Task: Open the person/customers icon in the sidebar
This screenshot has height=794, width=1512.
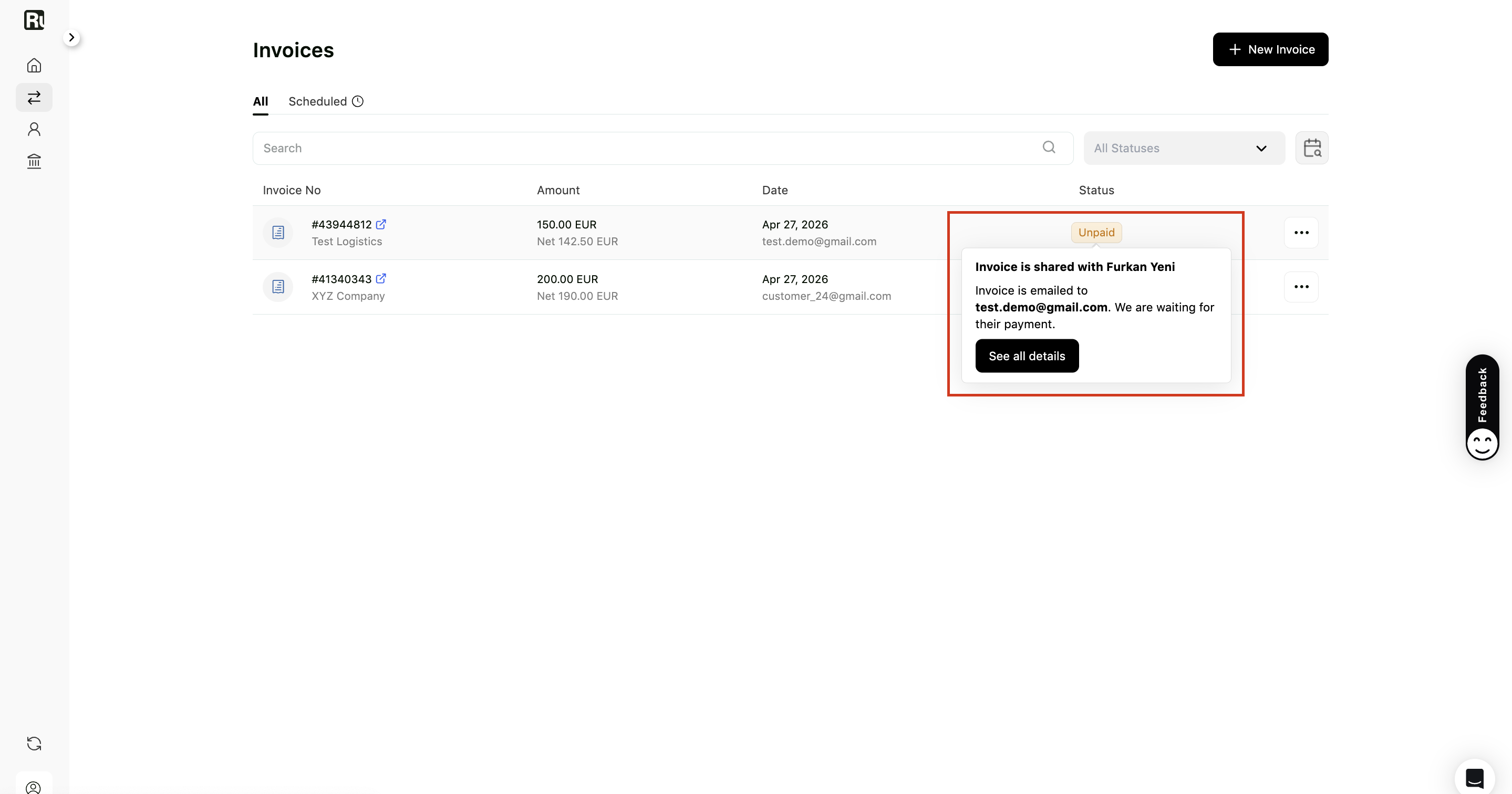Action: tap(34, 129)
